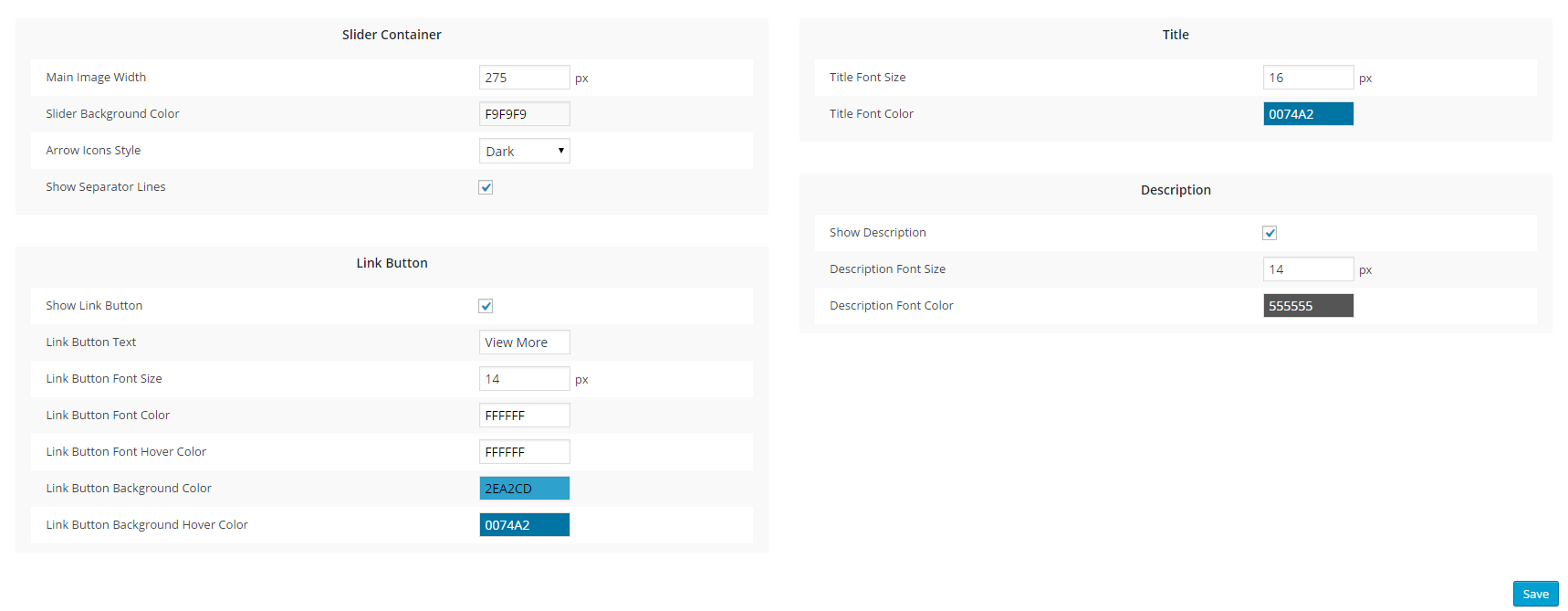
Task: Select the Link Button Font Hover Color field
Action: point(525,452)
